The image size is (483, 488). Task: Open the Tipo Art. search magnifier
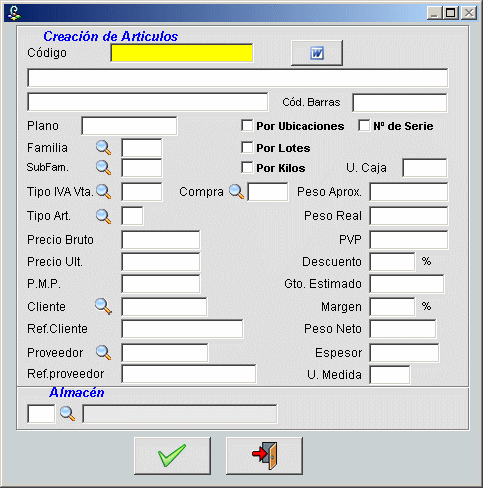coord(103,216)
